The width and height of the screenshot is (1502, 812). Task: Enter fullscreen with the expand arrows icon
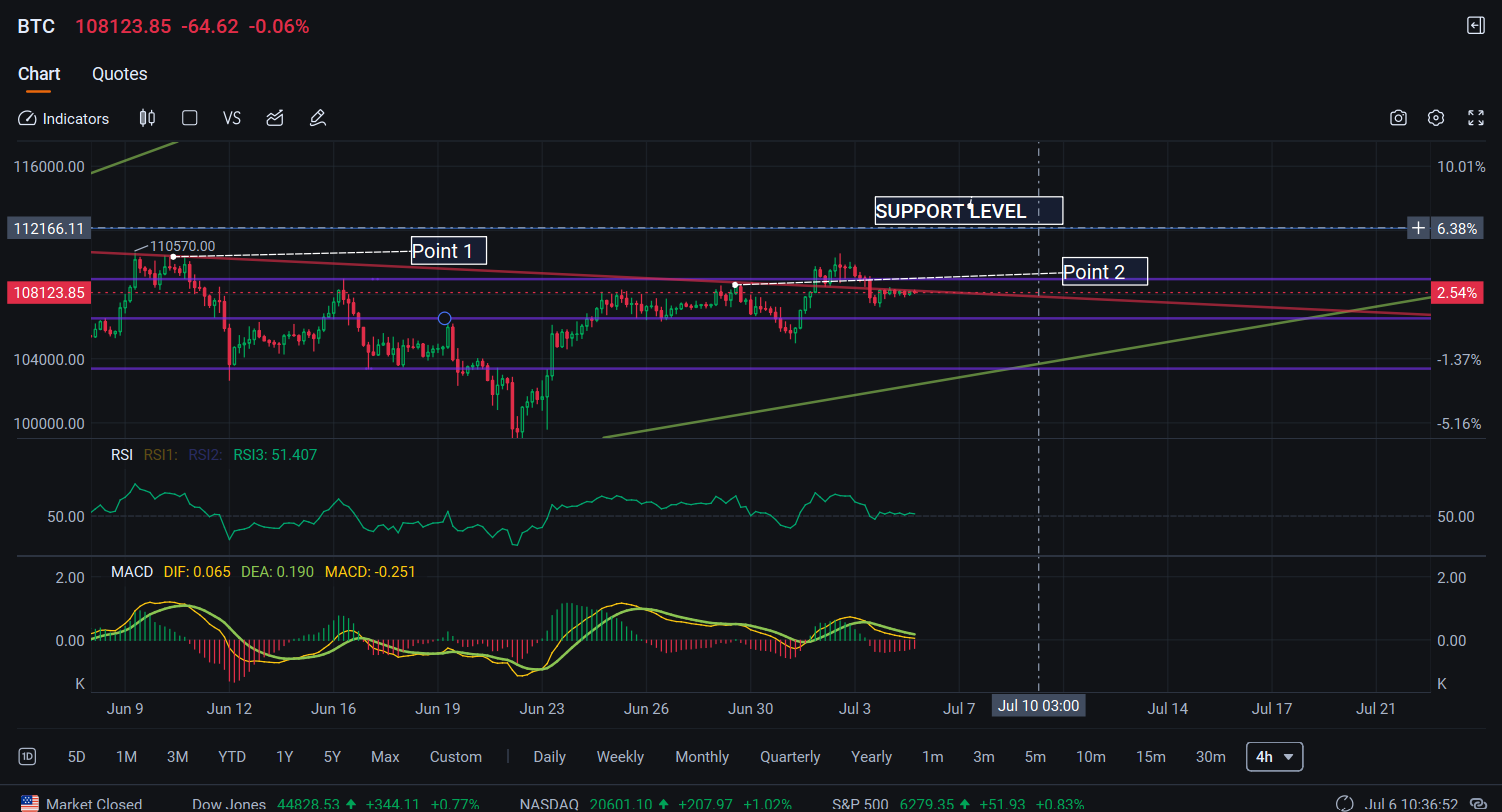(x=1476, y=117)
